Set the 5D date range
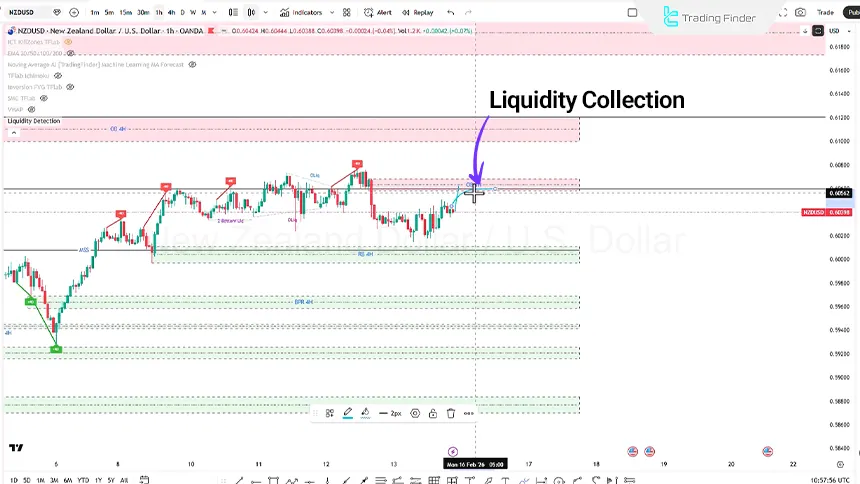Viewport: 860px width, 484px height. pos(27,480)
